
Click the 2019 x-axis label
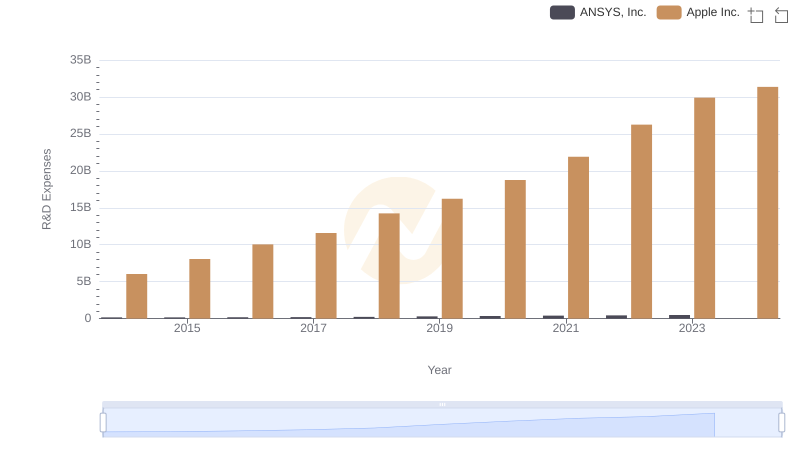pos(439,328)
